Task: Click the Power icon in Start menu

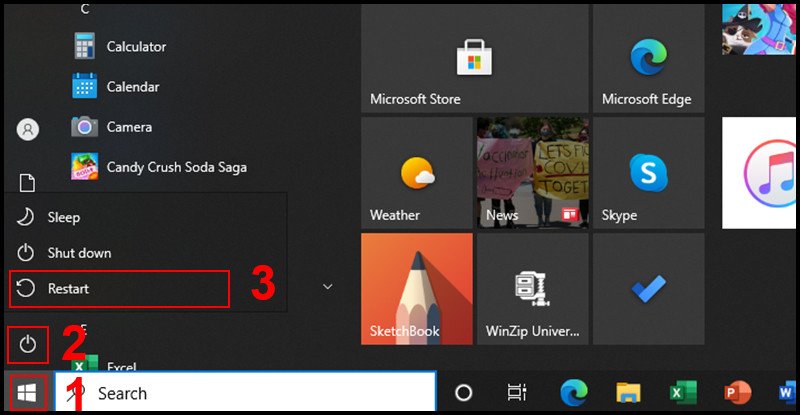Action: pos(28,345)
